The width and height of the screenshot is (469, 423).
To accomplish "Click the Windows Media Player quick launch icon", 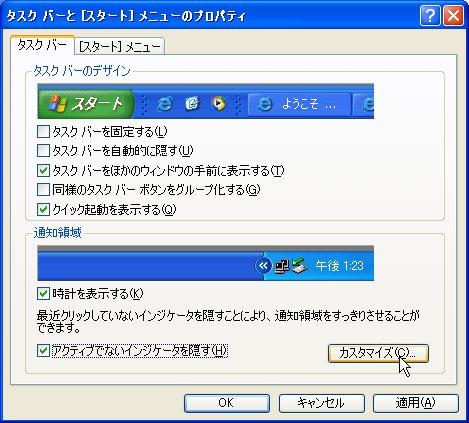I will [218, 104].
